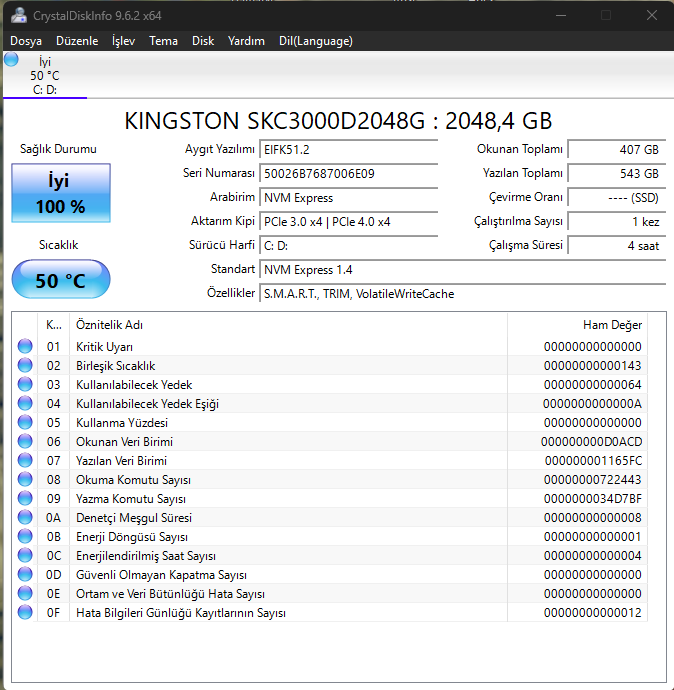Click status orb for Birleşik Sıcaklık row
Image resolution: width=674 pixels, height=690 pixels.
(26, 366)
